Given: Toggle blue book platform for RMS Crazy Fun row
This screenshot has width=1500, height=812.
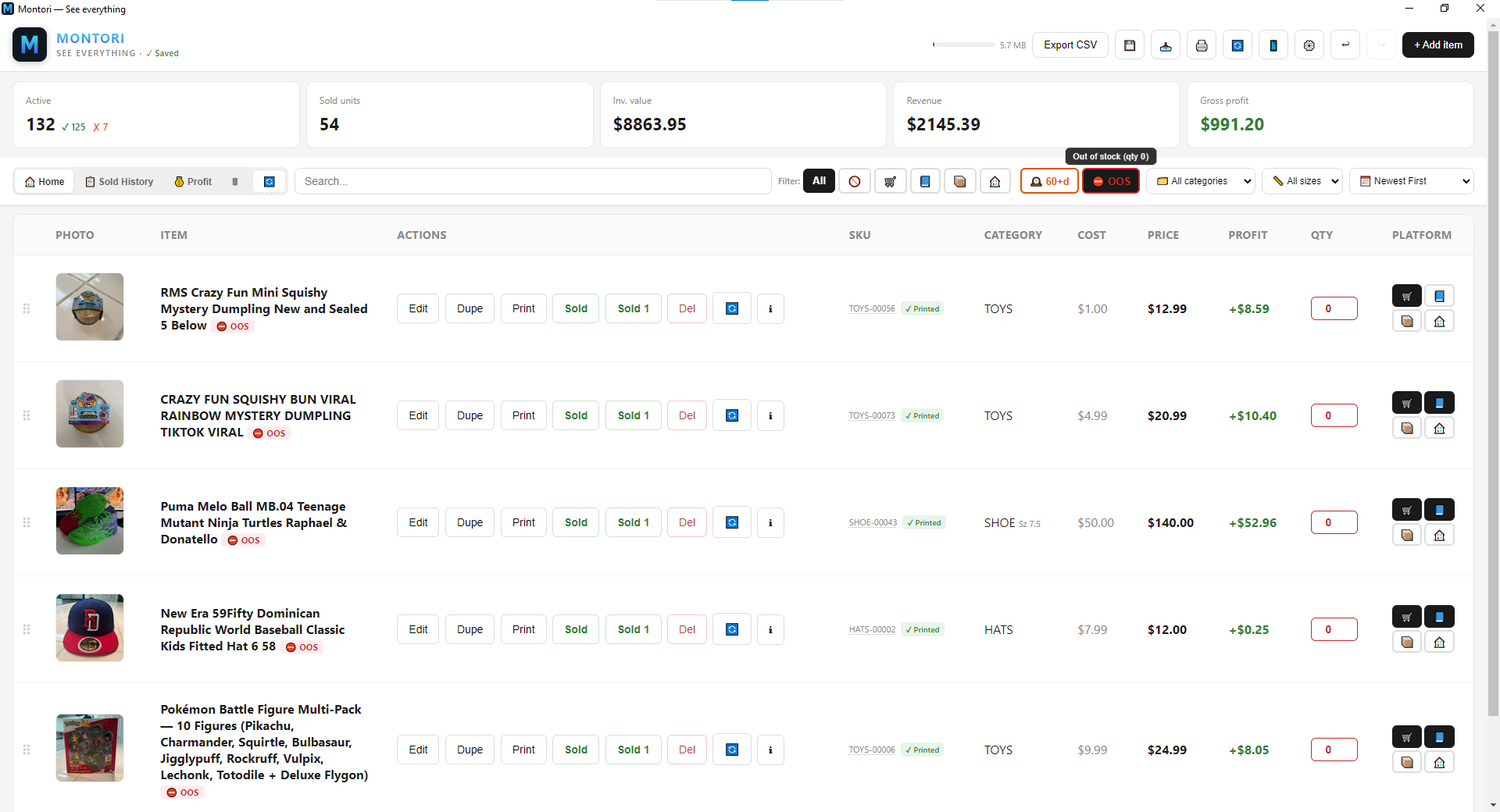Looking at the screenshot, I should point(1439,296).
